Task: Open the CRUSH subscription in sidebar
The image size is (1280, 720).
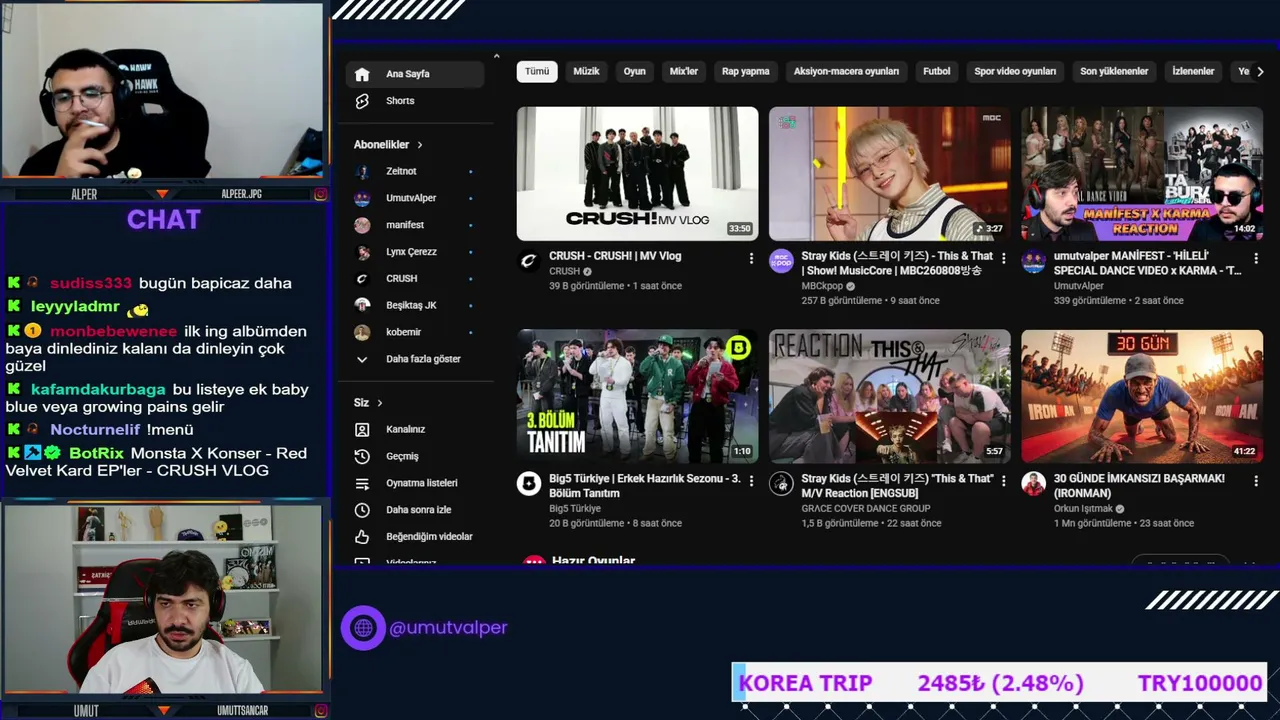Action: (x=415, y=278)
